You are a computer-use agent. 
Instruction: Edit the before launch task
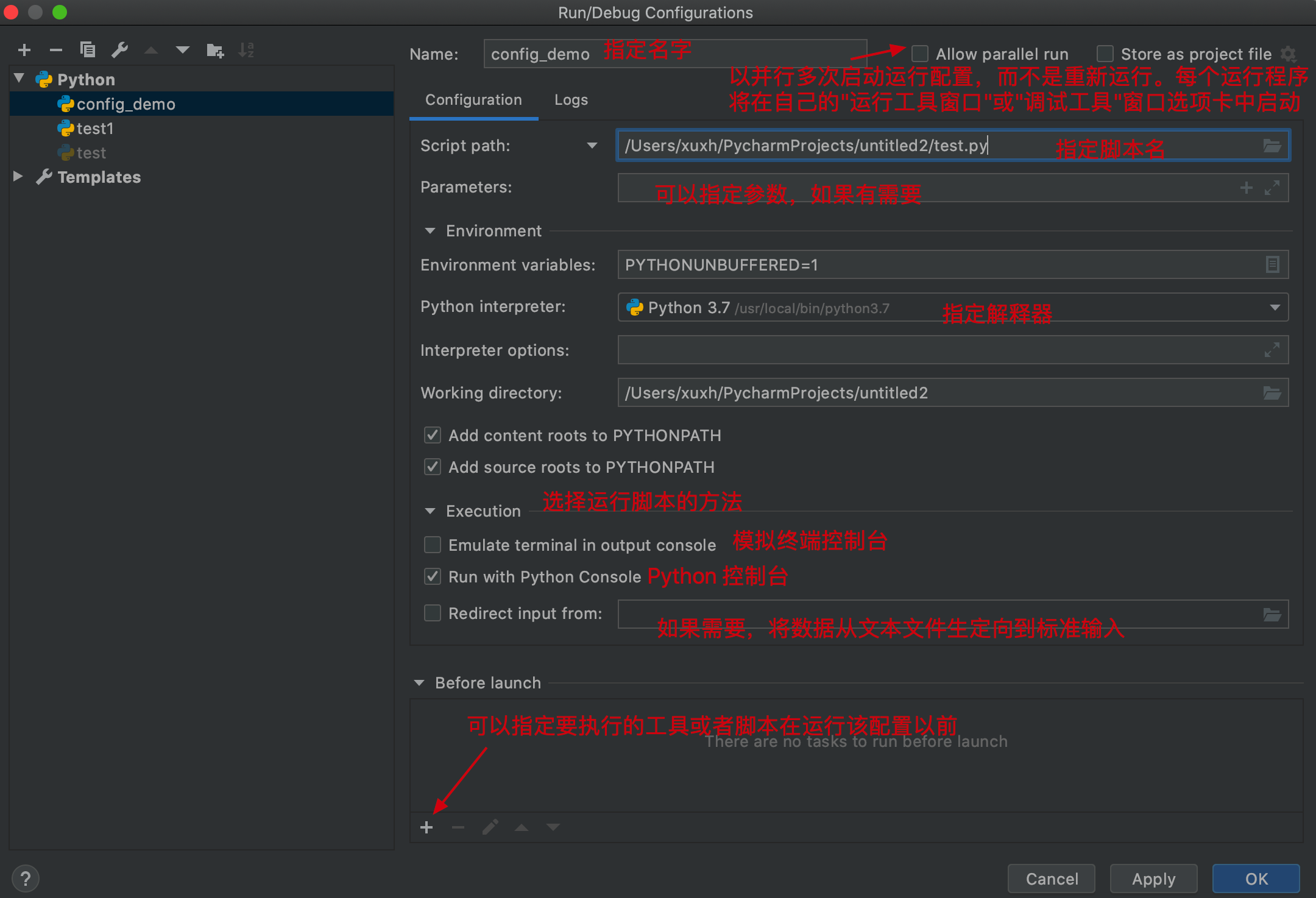tap(490, 827)
